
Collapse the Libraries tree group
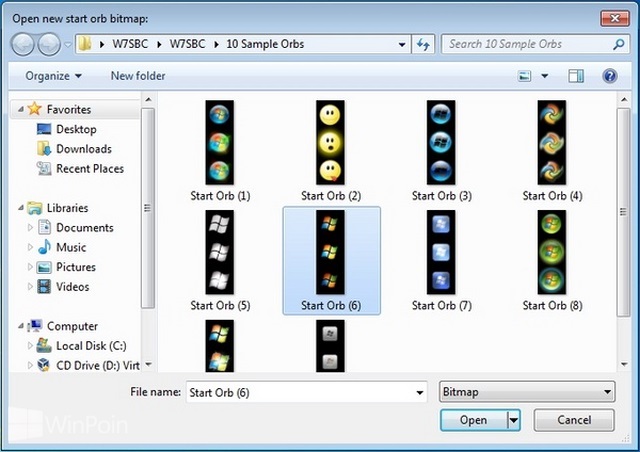tap(20, 208)
